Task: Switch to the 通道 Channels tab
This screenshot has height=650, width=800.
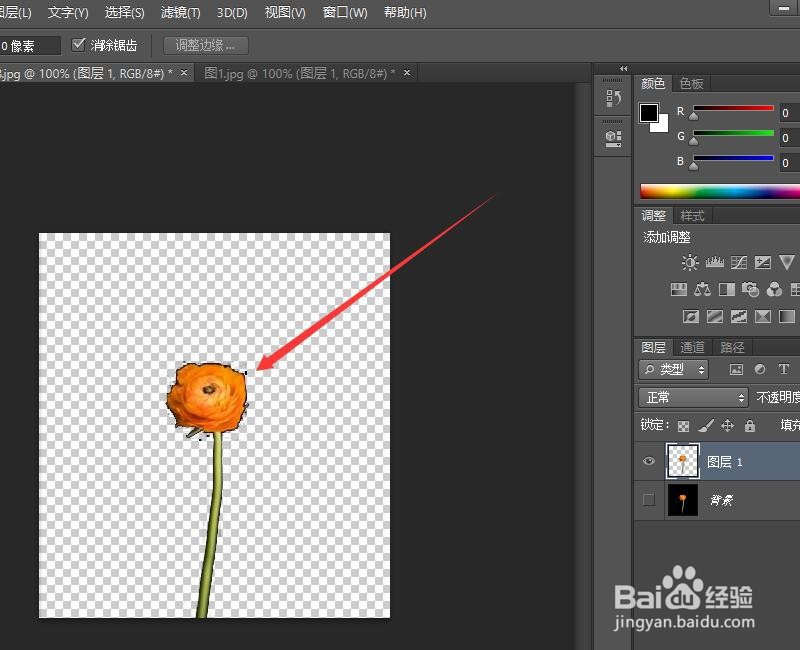Action: tap(692, 347)
